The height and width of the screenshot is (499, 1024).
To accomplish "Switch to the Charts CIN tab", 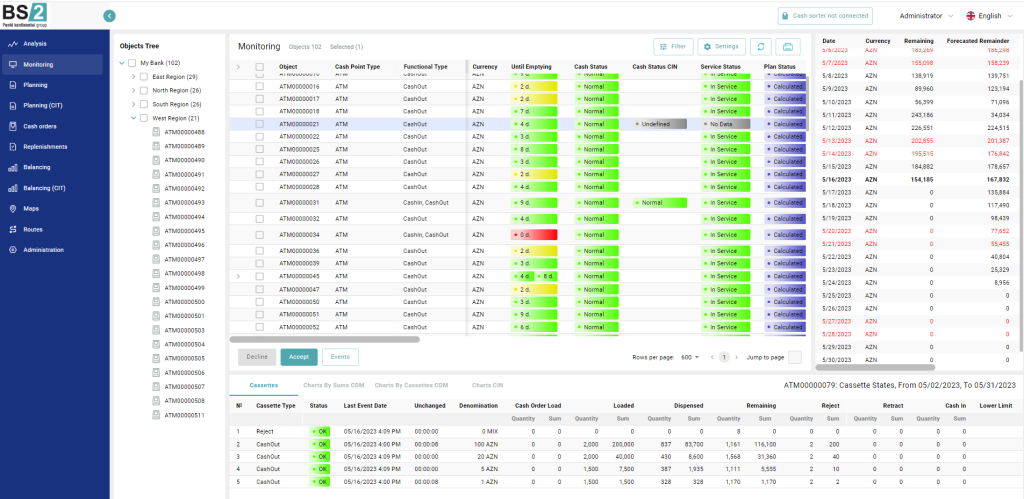I will click(x=487, y=385).
